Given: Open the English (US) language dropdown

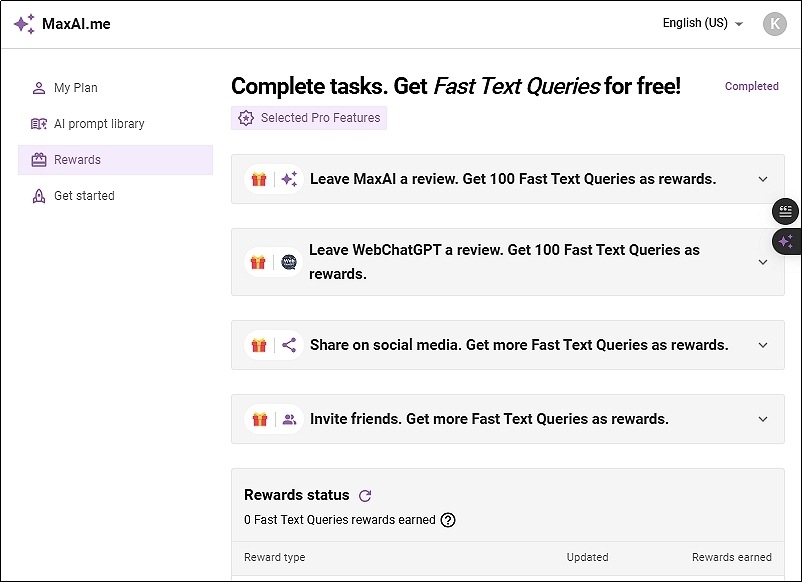Looking at the screenshot, I should pyautogui.click(x=703, y=23).
